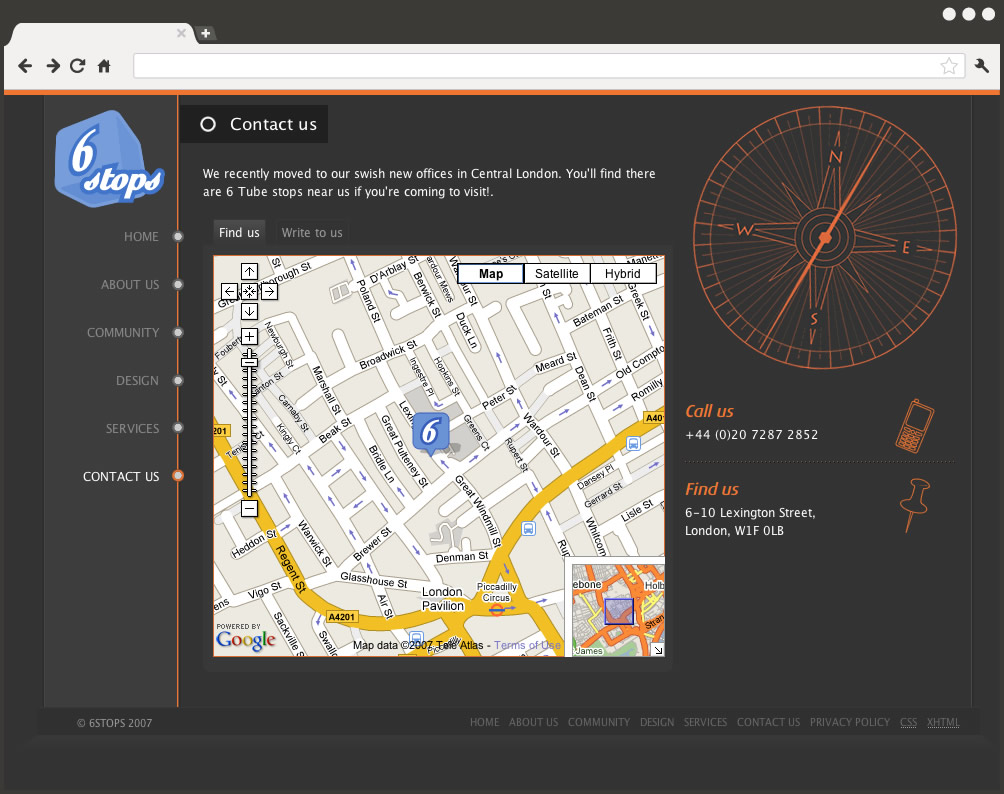Image resolution: width=1004 pixels, height=794 pixels.
Task: Pan the map right with arrow
Action: click(269, 291)
